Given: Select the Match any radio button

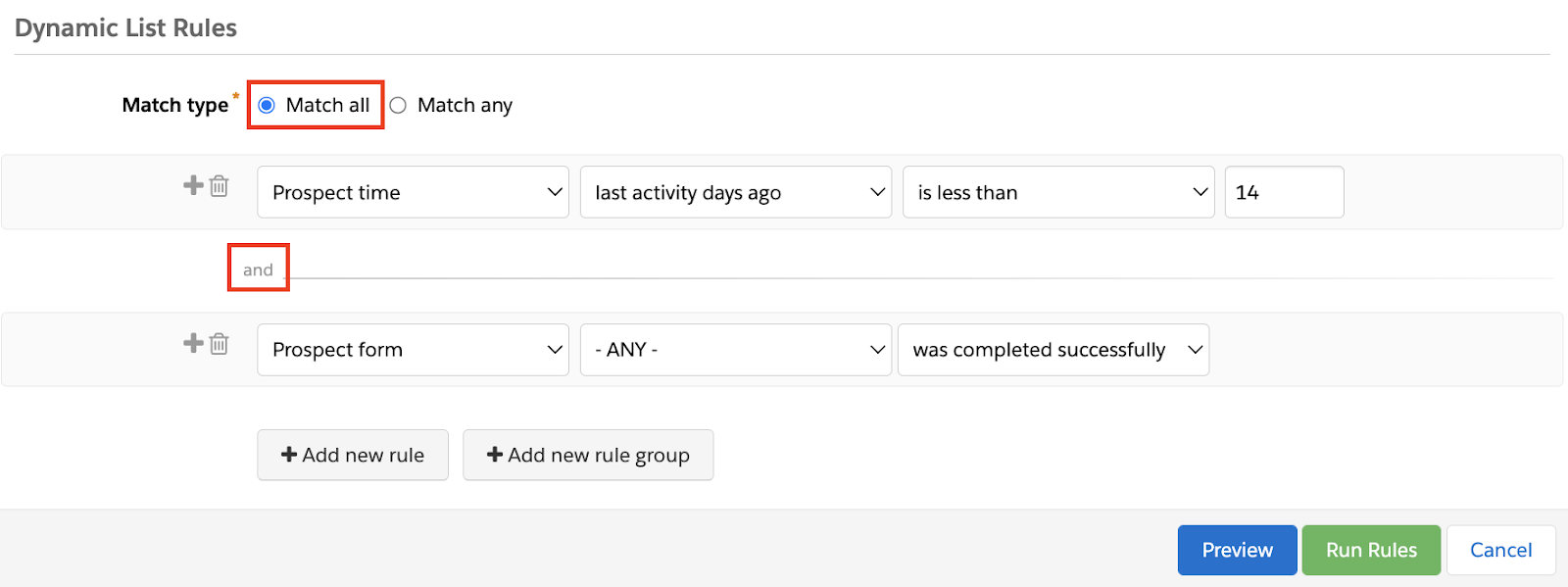Looking at the screenshot, I should (x=398, y=105).
